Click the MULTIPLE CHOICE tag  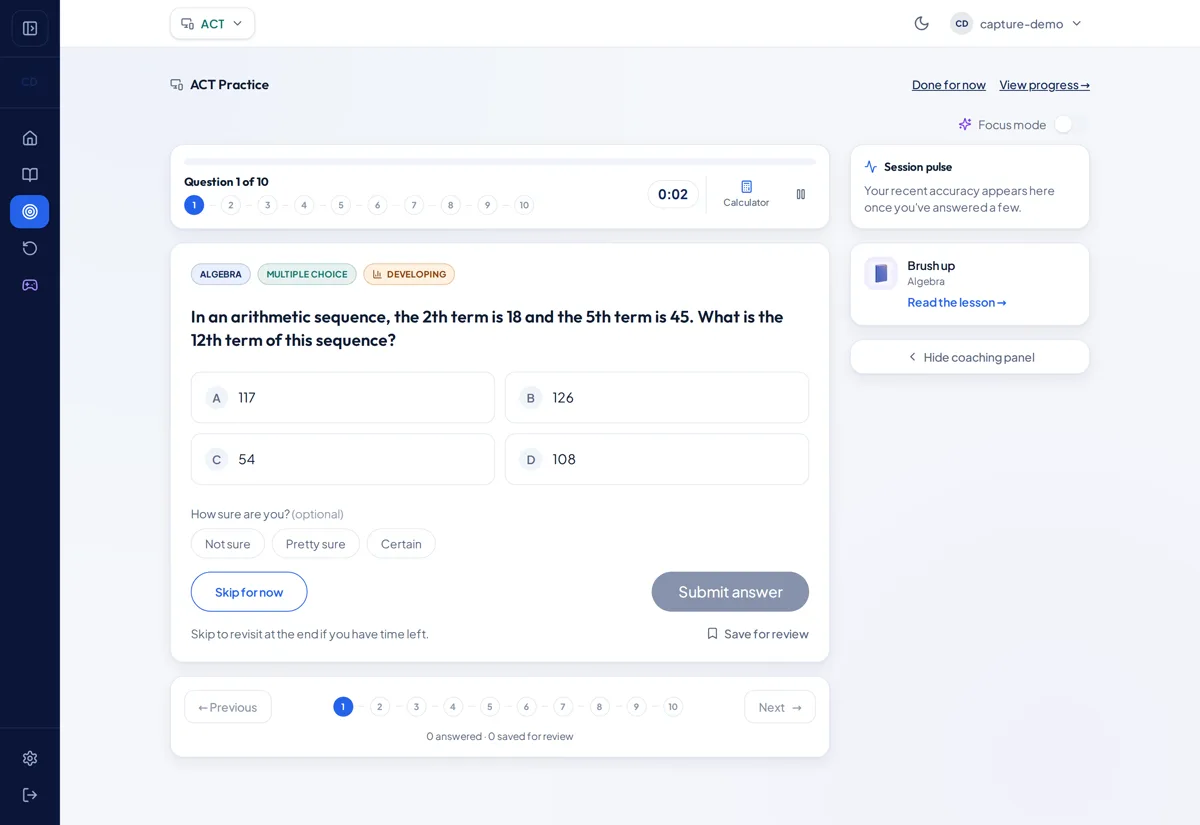point(307,274)
